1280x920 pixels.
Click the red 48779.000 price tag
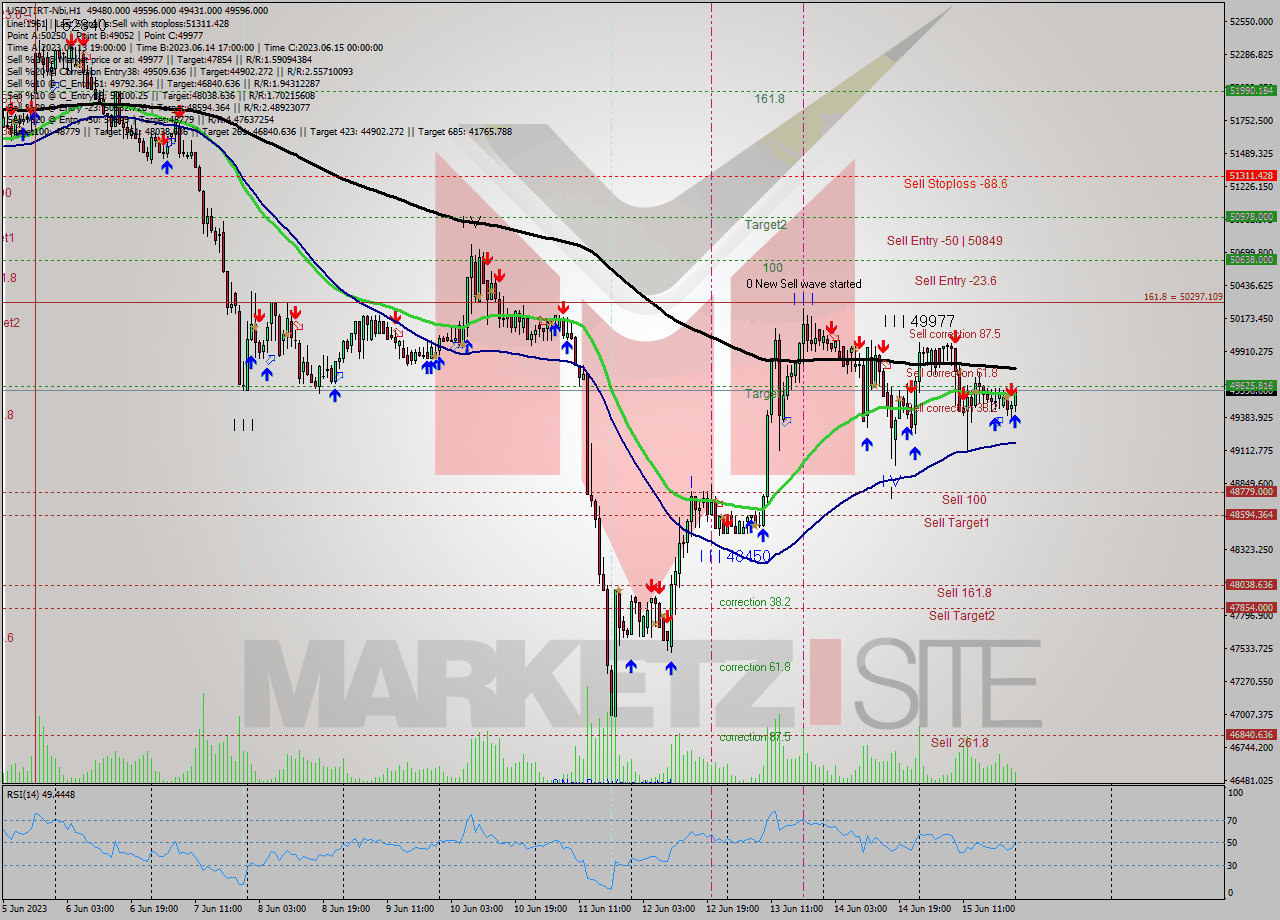pyautogui.click(x=1250, y=491)
